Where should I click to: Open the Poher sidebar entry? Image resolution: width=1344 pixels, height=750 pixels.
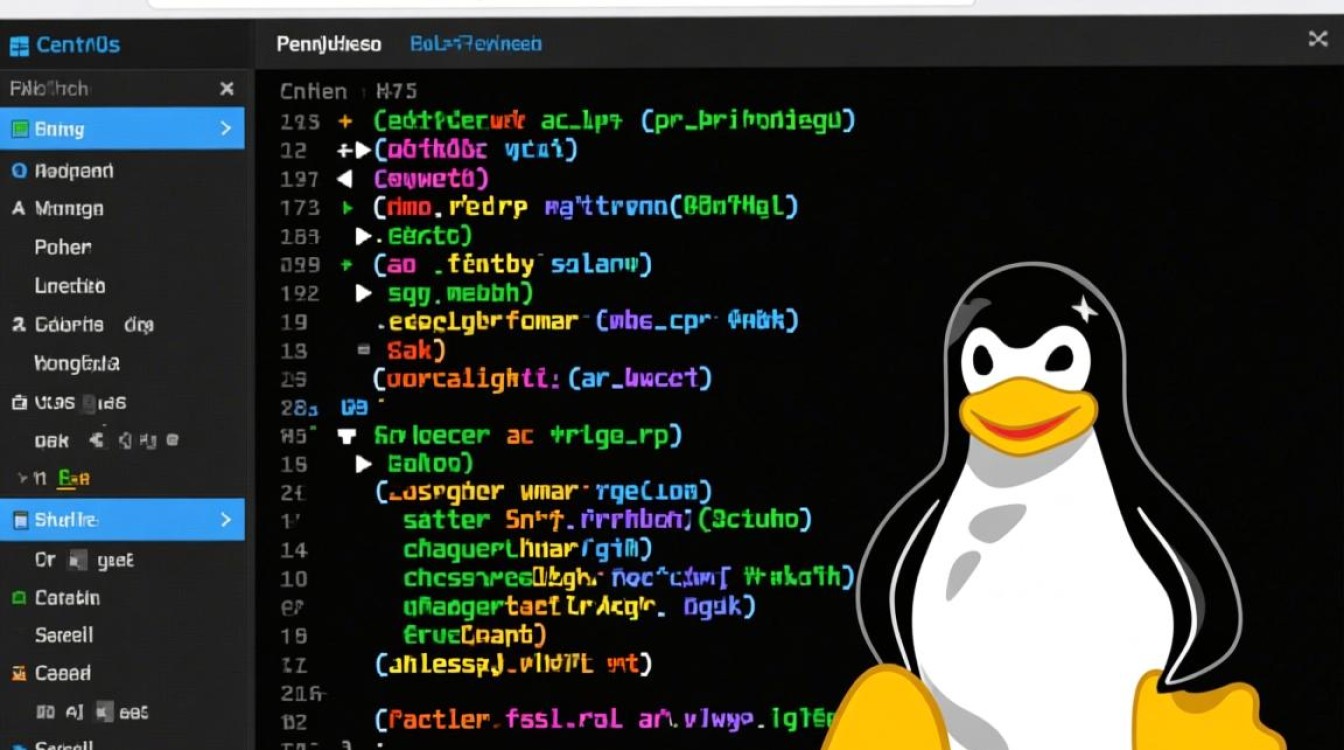tap(63, 247)
